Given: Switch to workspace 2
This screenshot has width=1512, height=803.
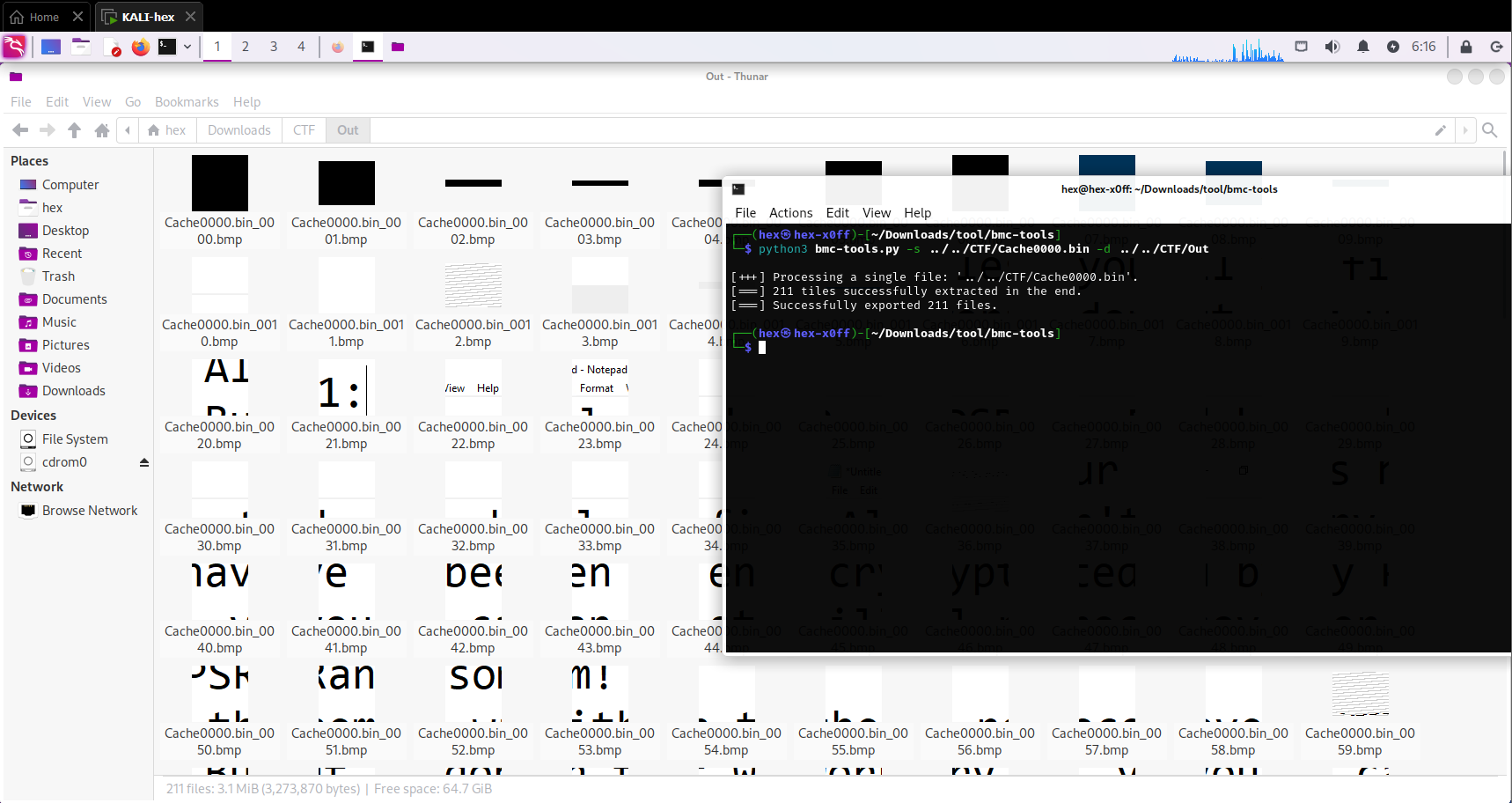Looking at the screenshot, I should 246,47.
